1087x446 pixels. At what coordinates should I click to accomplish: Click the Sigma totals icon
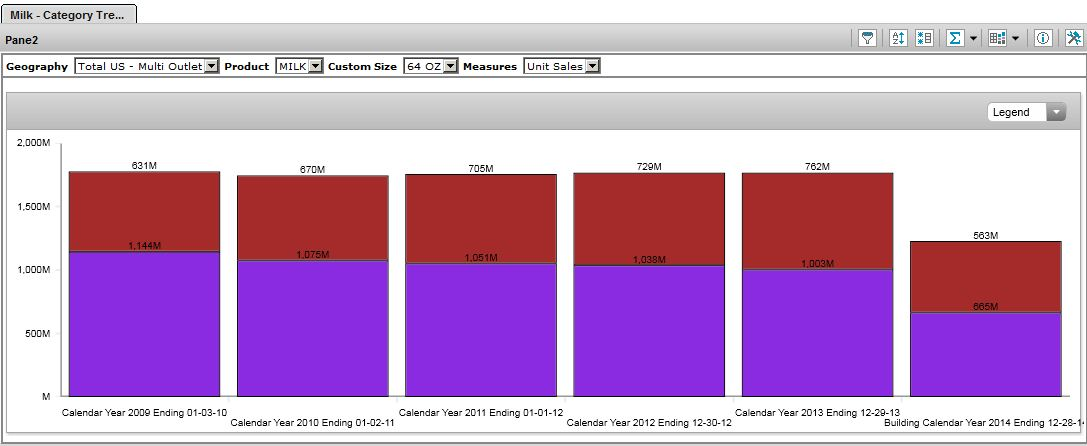pos(955,38)
